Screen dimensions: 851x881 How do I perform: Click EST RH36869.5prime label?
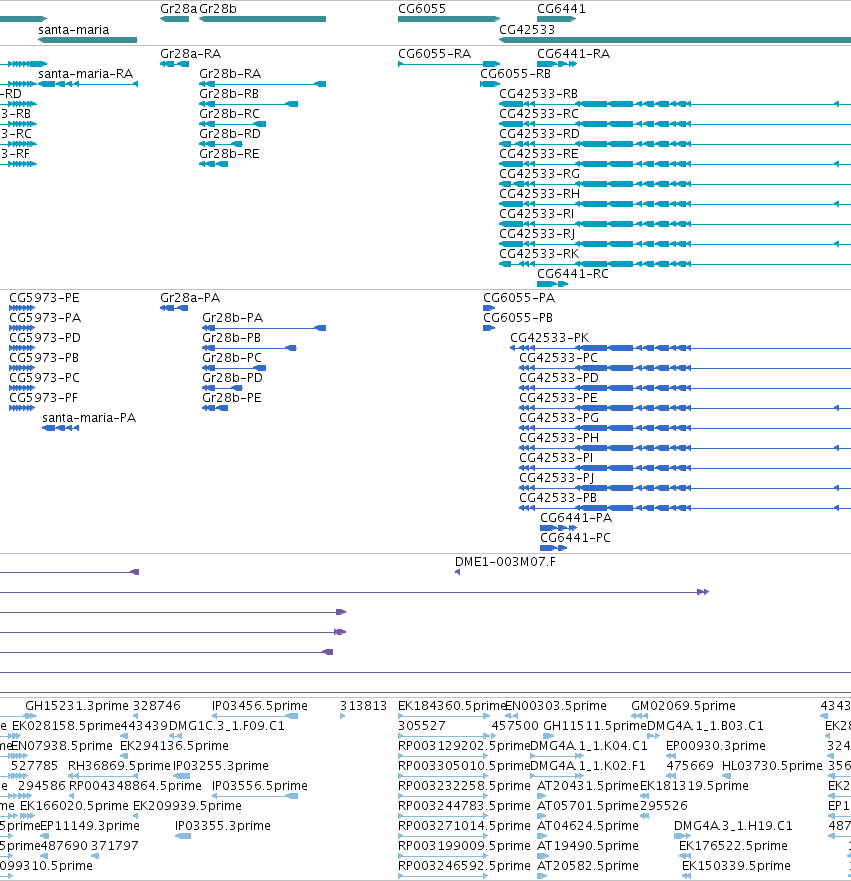tap(119, 766)
